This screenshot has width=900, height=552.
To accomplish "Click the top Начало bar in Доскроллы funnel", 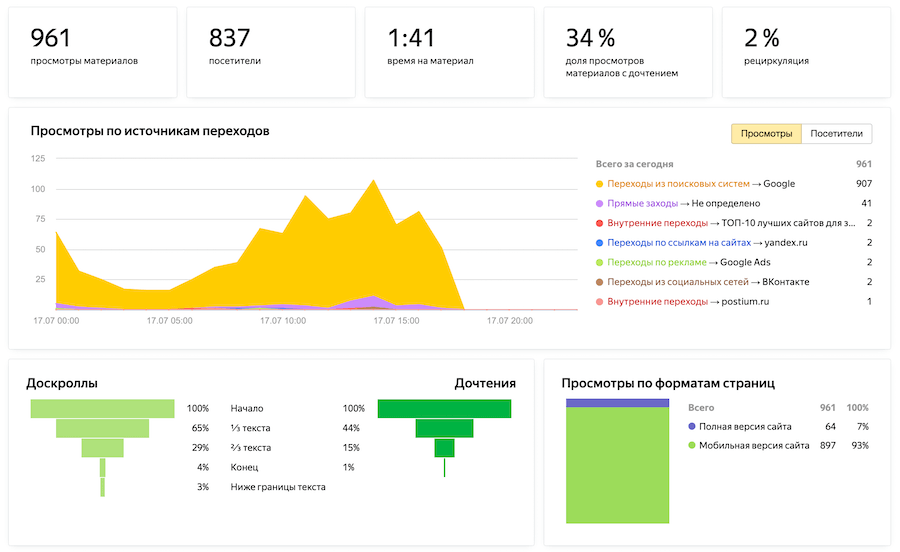I will pos(102,408).
